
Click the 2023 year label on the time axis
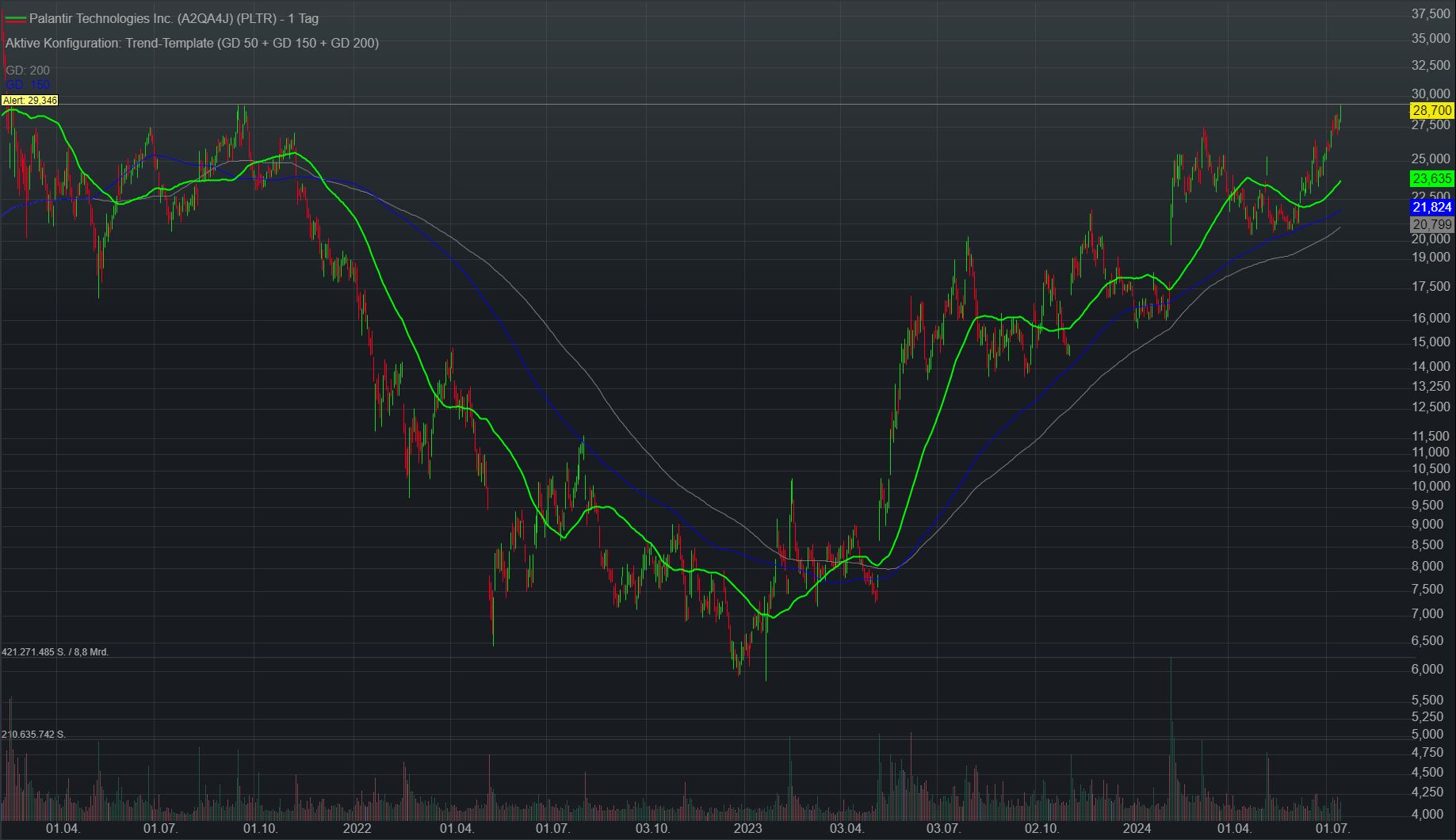(747, 829)
